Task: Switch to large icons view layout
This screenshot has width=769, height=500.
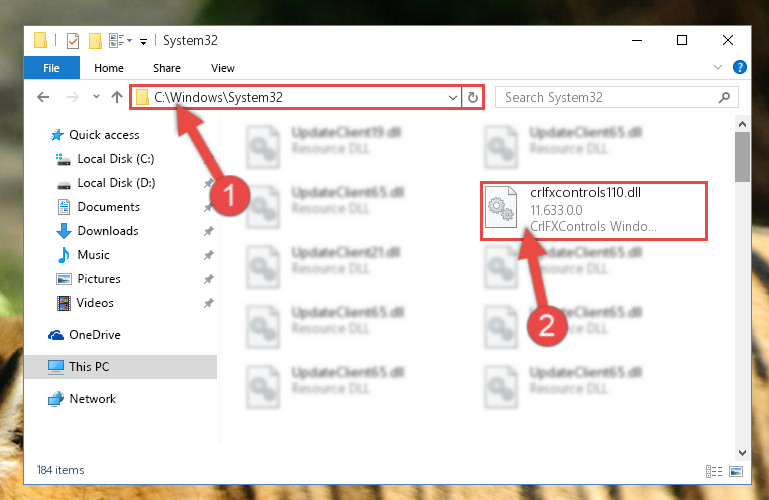Action: [736, 472]
